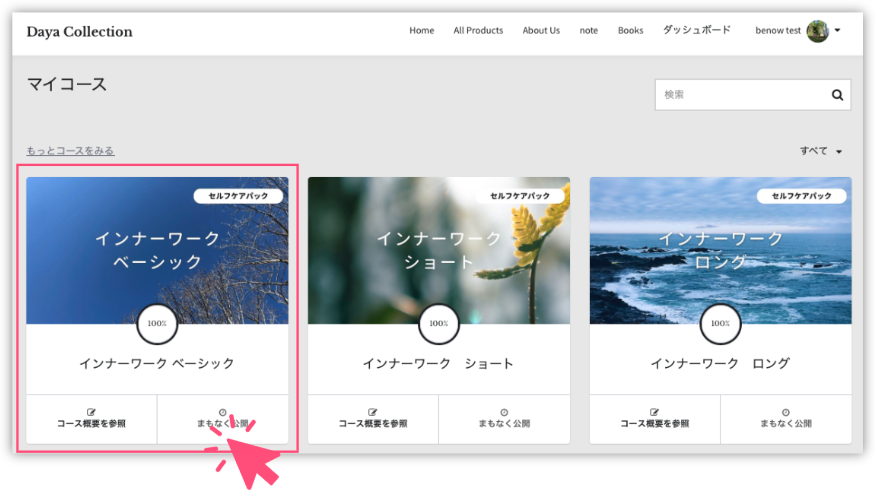Open the すべて filter dropdown
This screenshot has width=875, height=501.
coord(820,151)
